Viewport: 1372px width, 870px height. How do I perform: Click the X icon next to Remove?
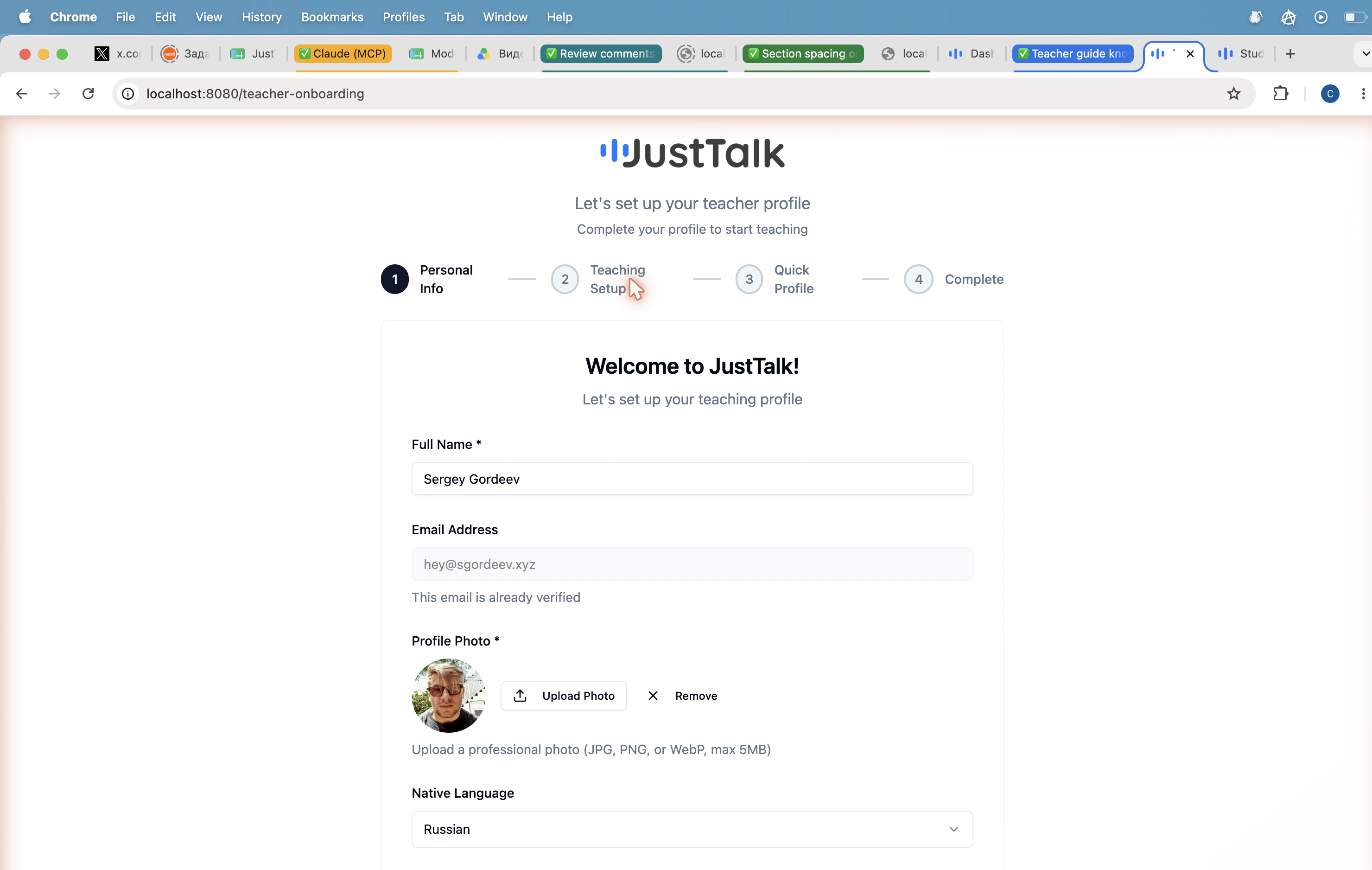tap(653, 696)
